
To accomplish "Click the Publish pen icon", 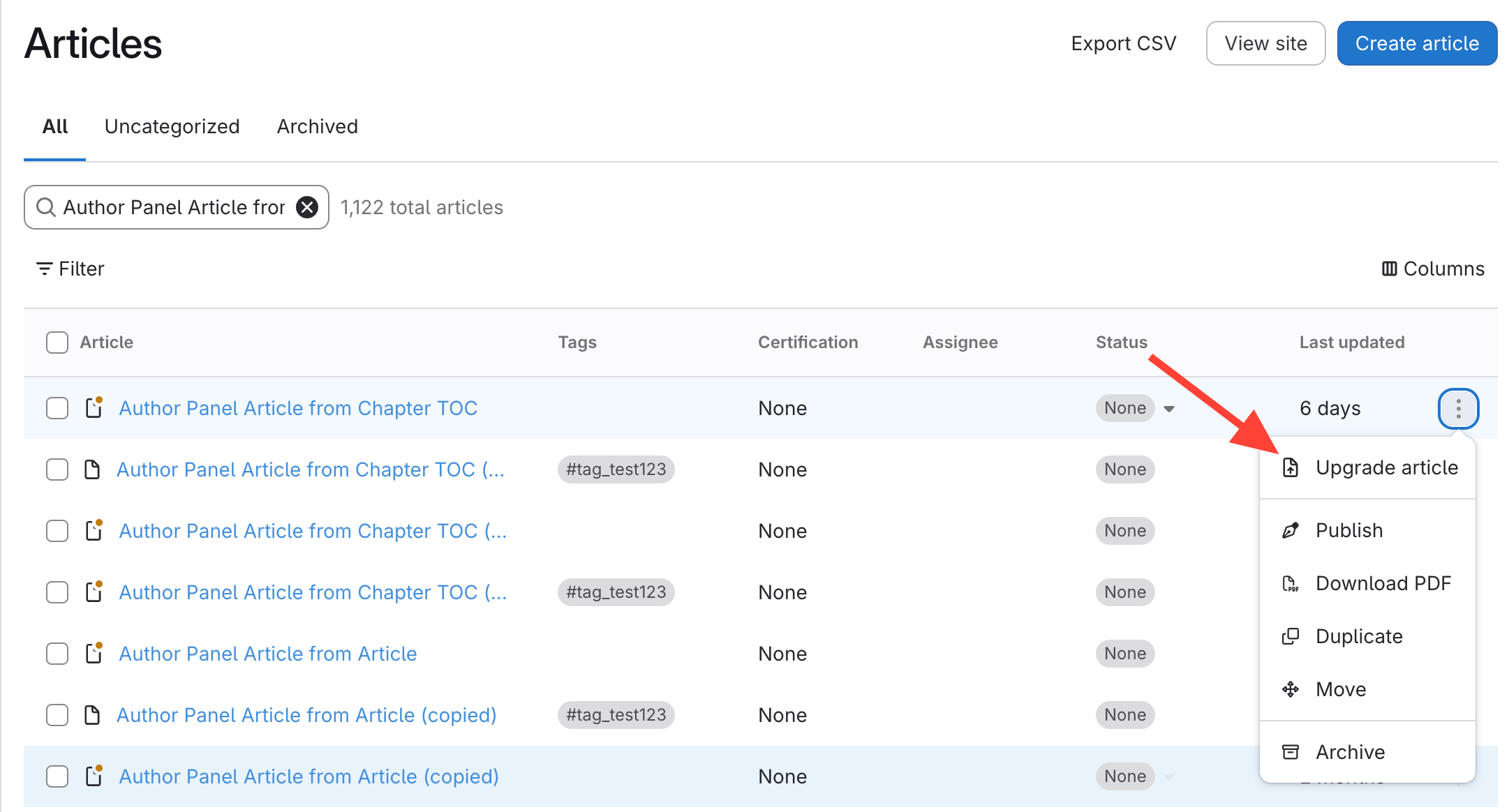I will tap(1291, 530).
